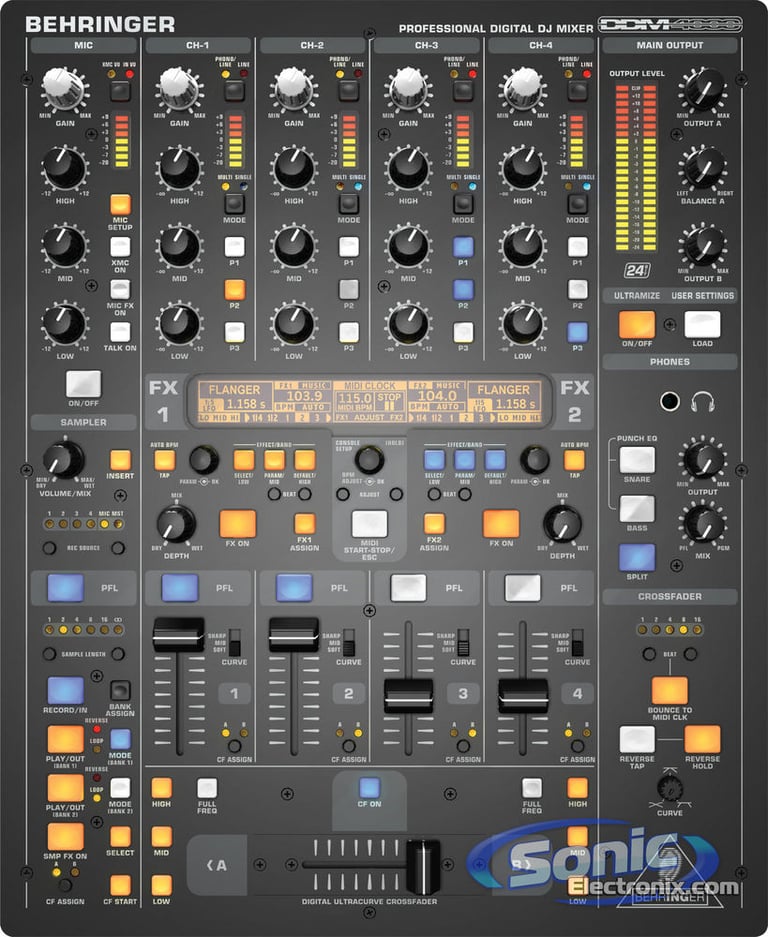Click the BOUNCE TO MIDI CLK button
This screenshot has height=937, width=768.
[x=670, y=691]
